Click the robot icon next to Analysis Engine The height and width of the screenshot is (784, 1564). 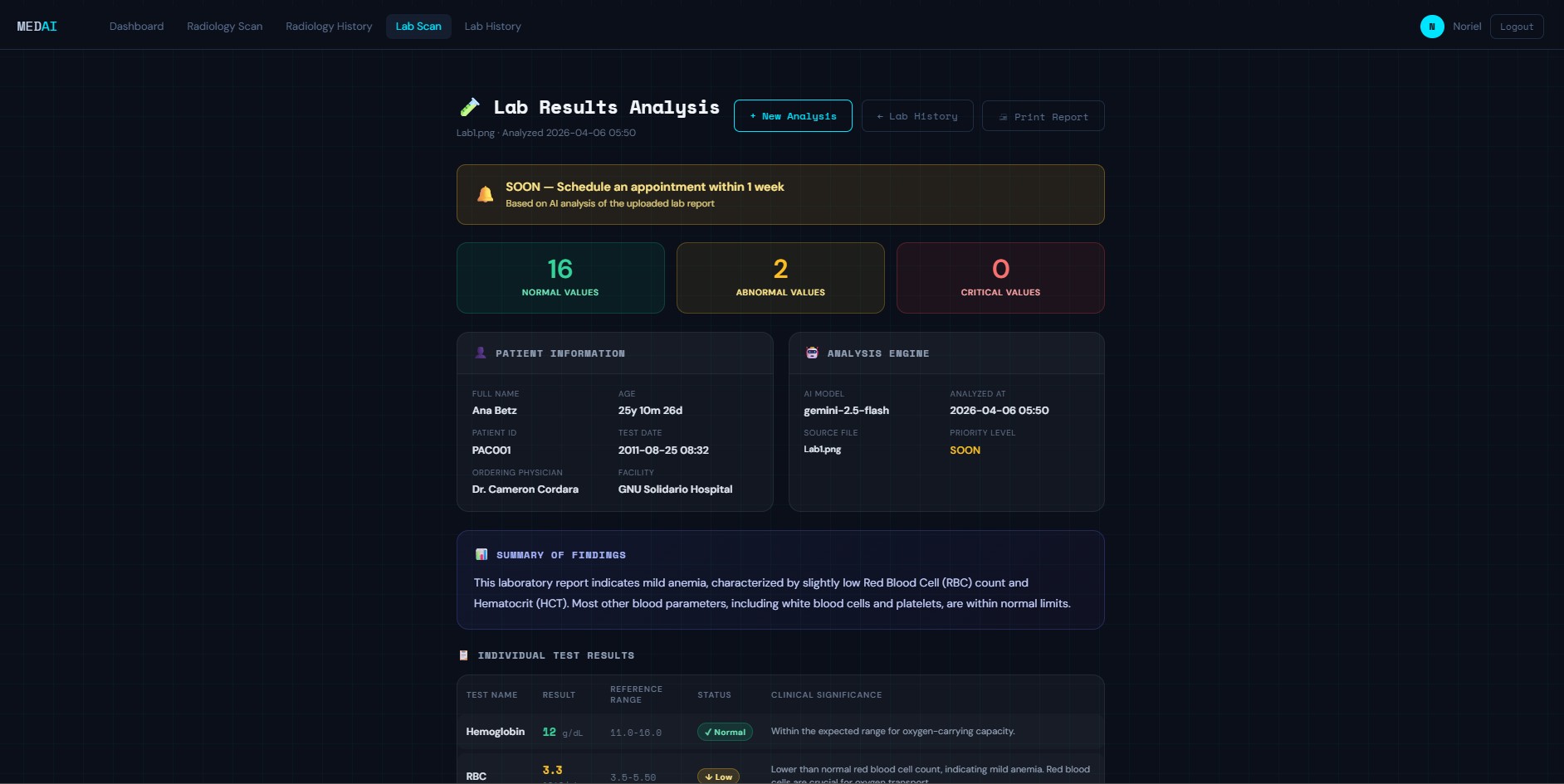[x=812, y=353]
